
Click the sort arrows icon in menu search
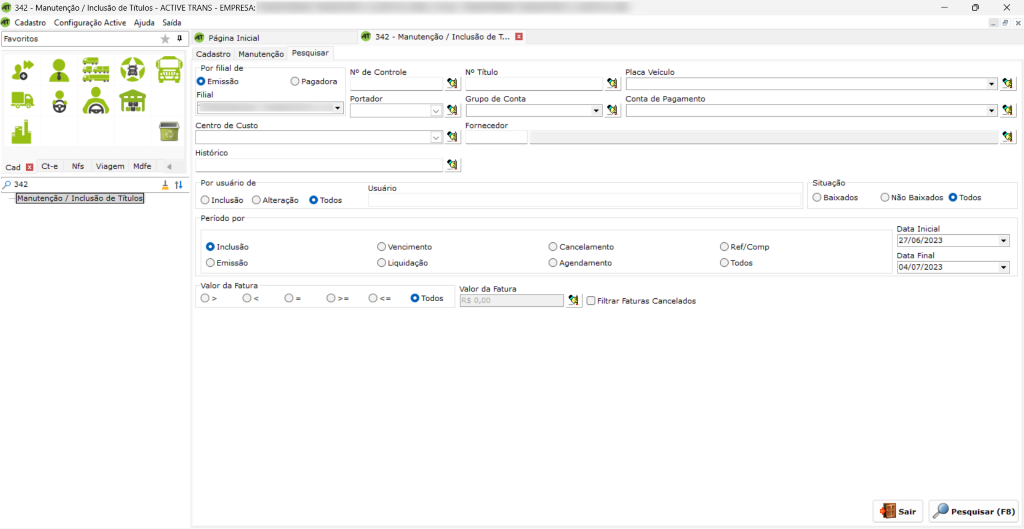(178, 185)
